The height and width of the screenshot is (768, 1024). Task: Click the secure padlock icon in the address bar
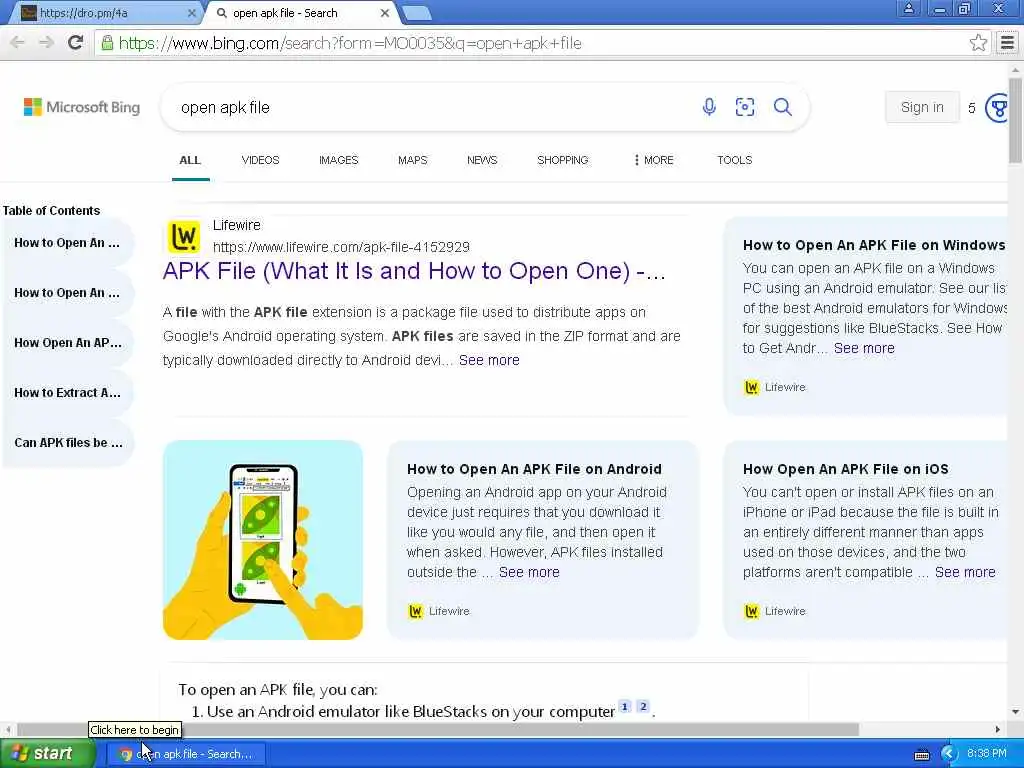[106, 43]
